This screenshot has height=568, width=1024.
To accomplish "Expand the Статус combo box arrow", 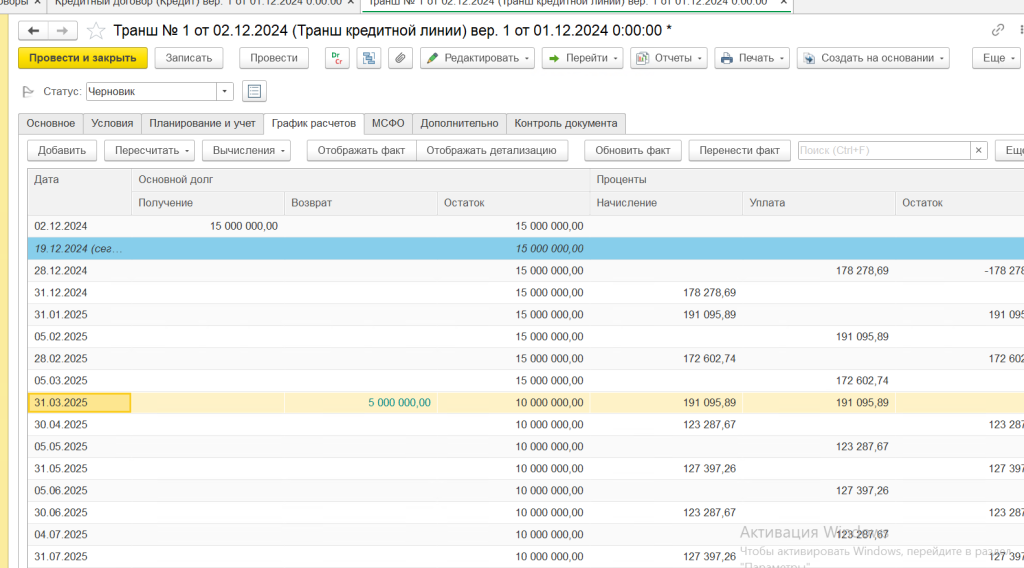I will pyautogui.click(x=224, y=91).
